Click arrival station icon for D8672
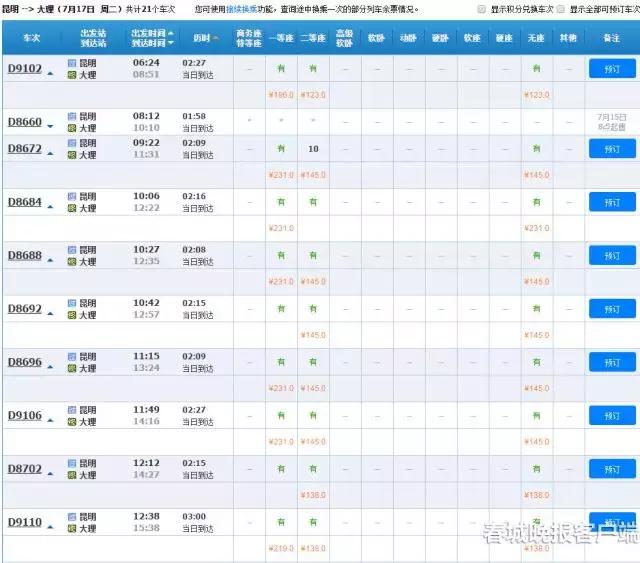 72,155
